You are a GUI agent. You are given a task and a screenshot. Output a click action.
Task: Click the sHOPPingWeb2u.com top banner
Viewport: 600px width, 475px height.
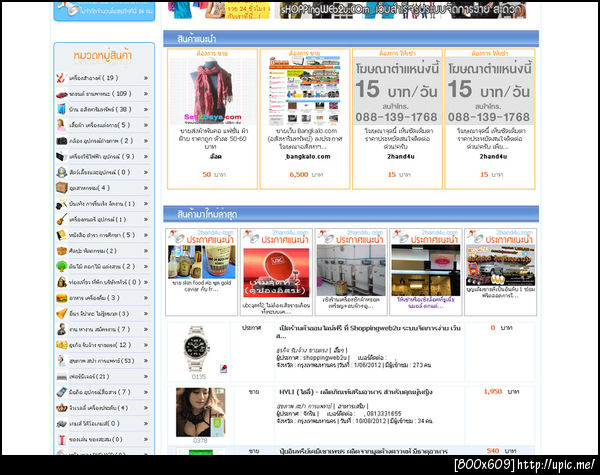[347, 10]
